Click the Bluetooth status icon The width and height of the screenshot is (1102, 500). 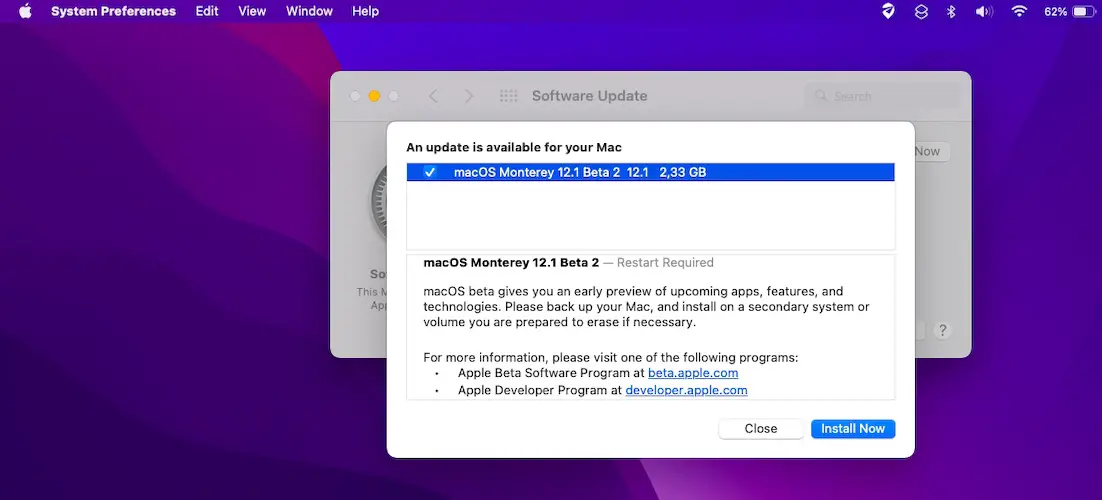952,11
